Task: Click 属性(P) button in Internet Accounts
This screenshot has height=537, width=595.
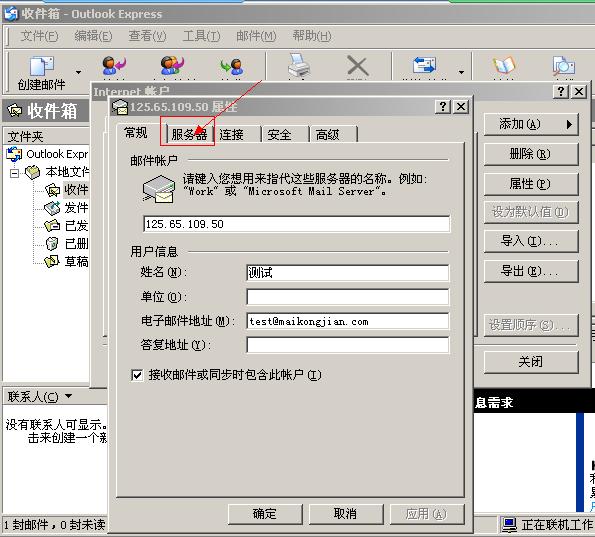Action: click(531, 184)
